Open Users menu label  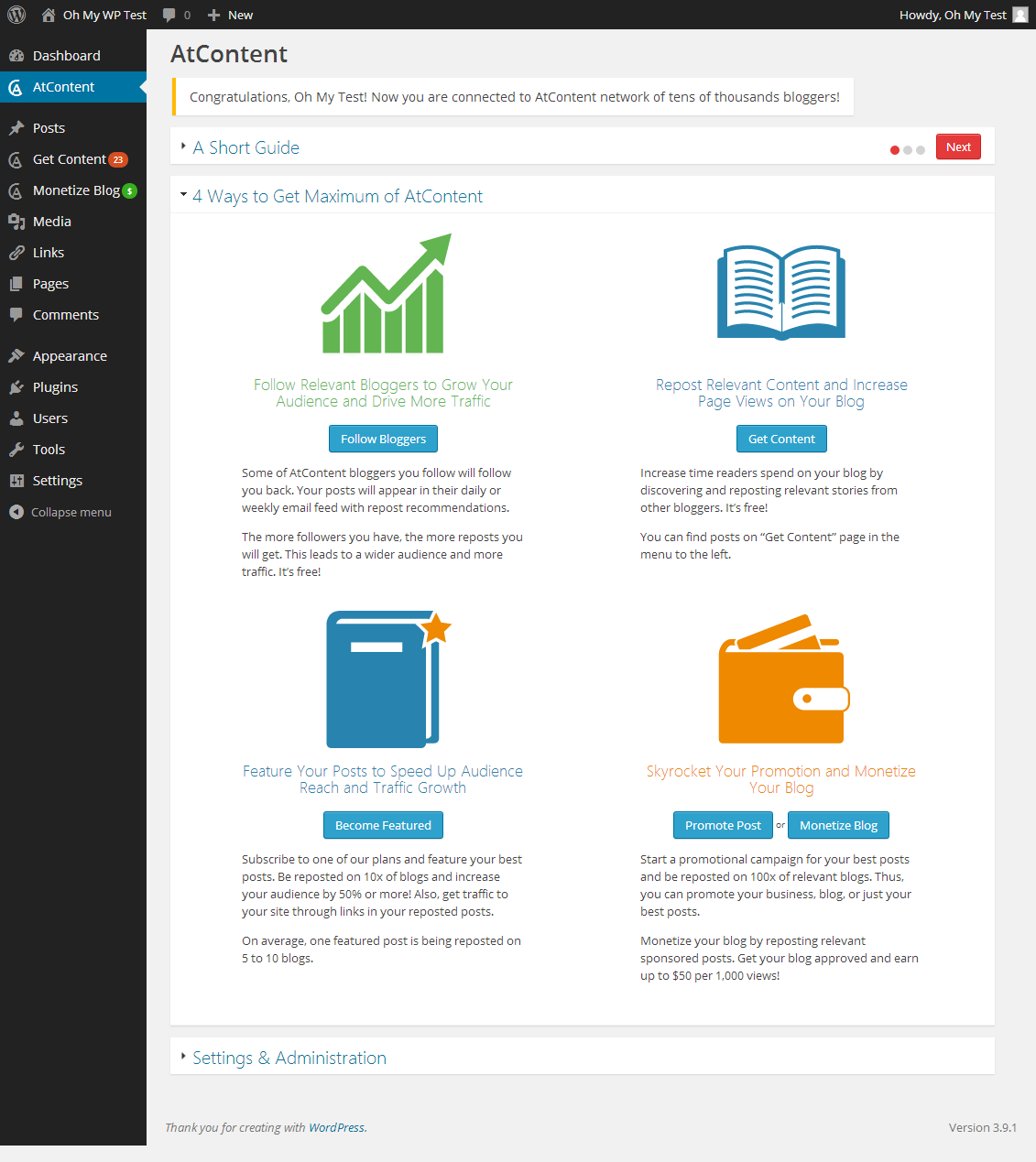(50, 418)
